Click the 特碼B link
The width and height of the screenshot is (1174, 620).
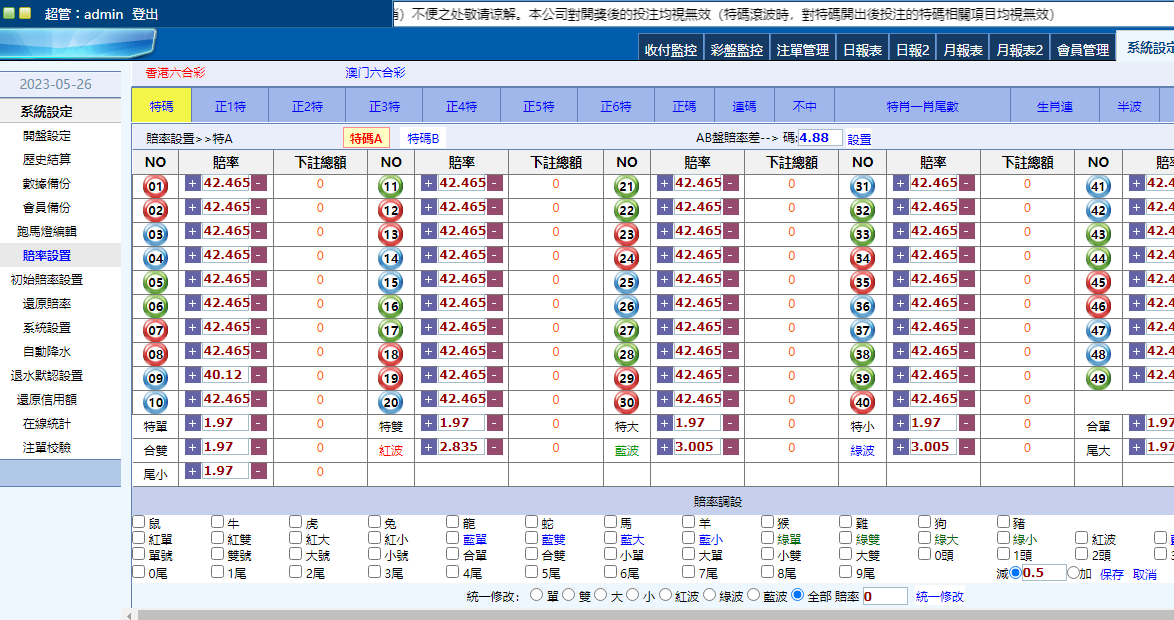pos(423,139)
